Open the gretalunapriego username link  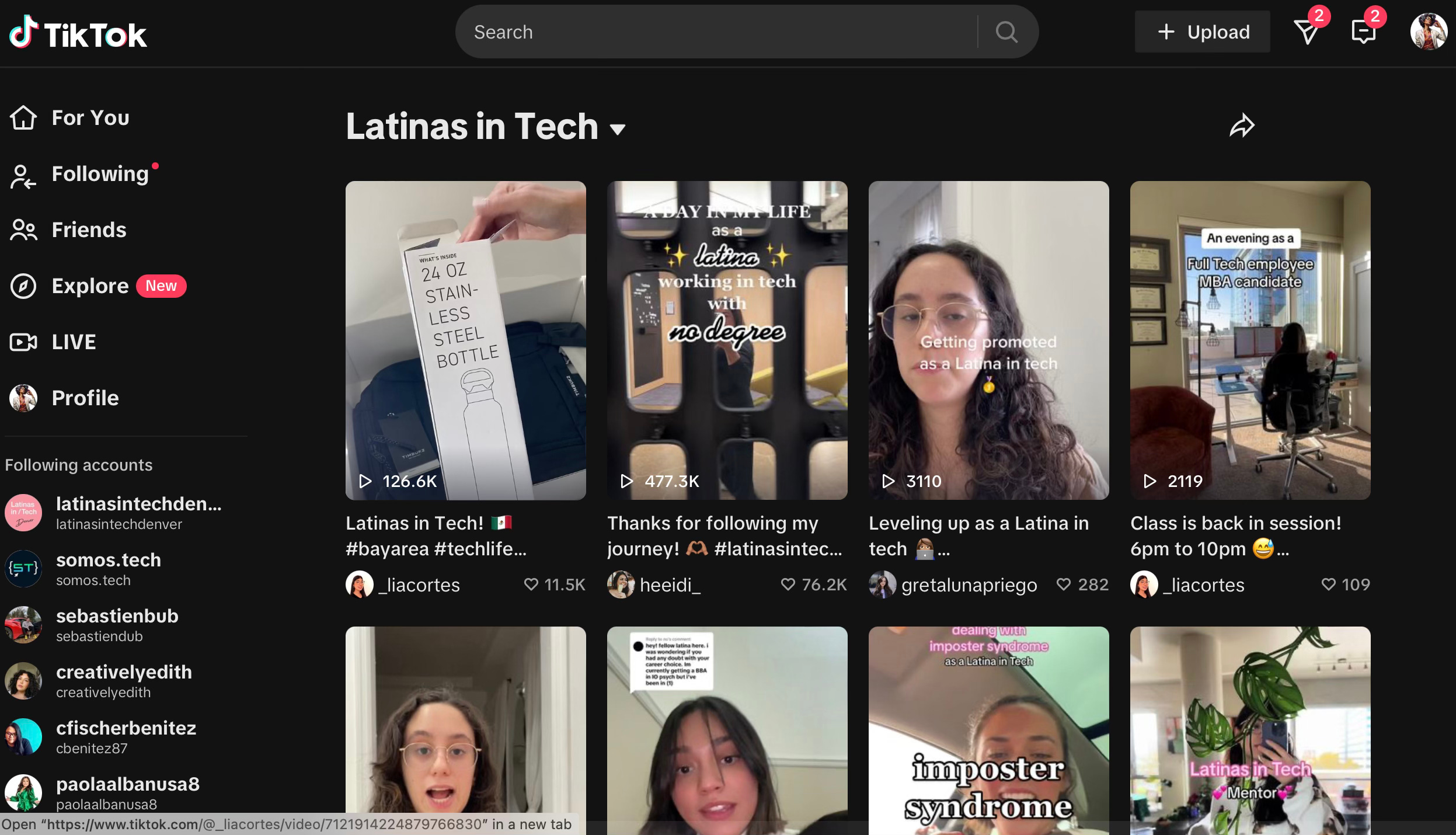point(969,584)
